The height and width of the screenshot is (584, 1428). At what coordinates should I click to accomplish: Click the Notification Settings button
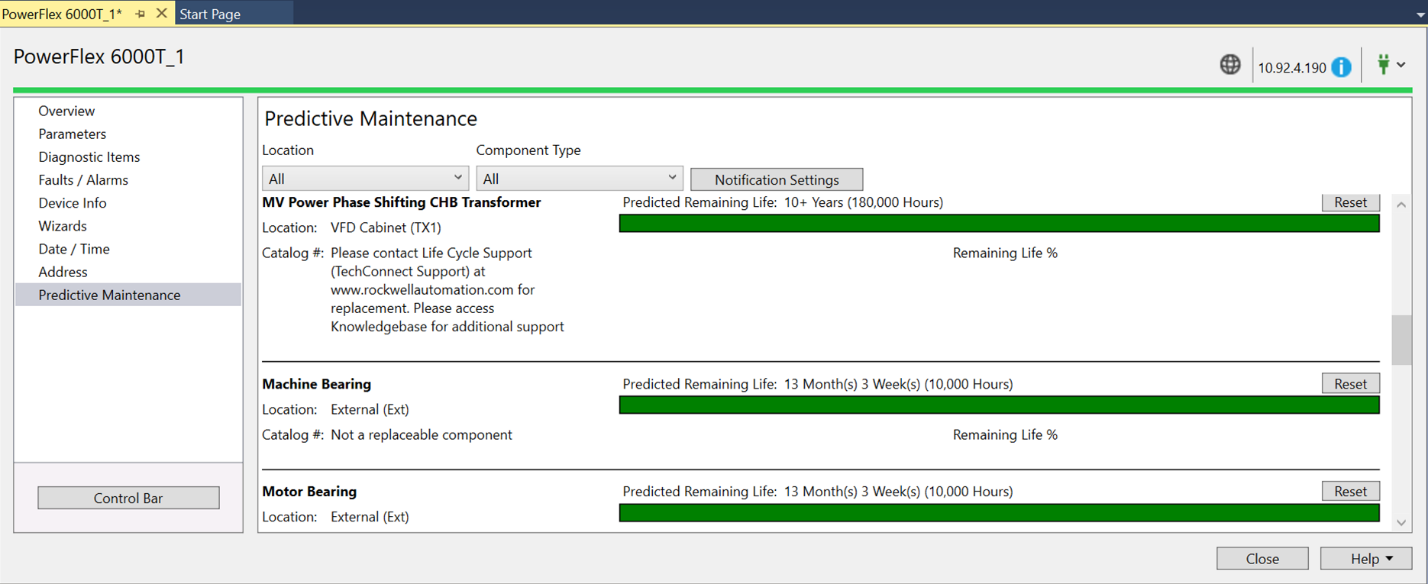click(776, 180)
